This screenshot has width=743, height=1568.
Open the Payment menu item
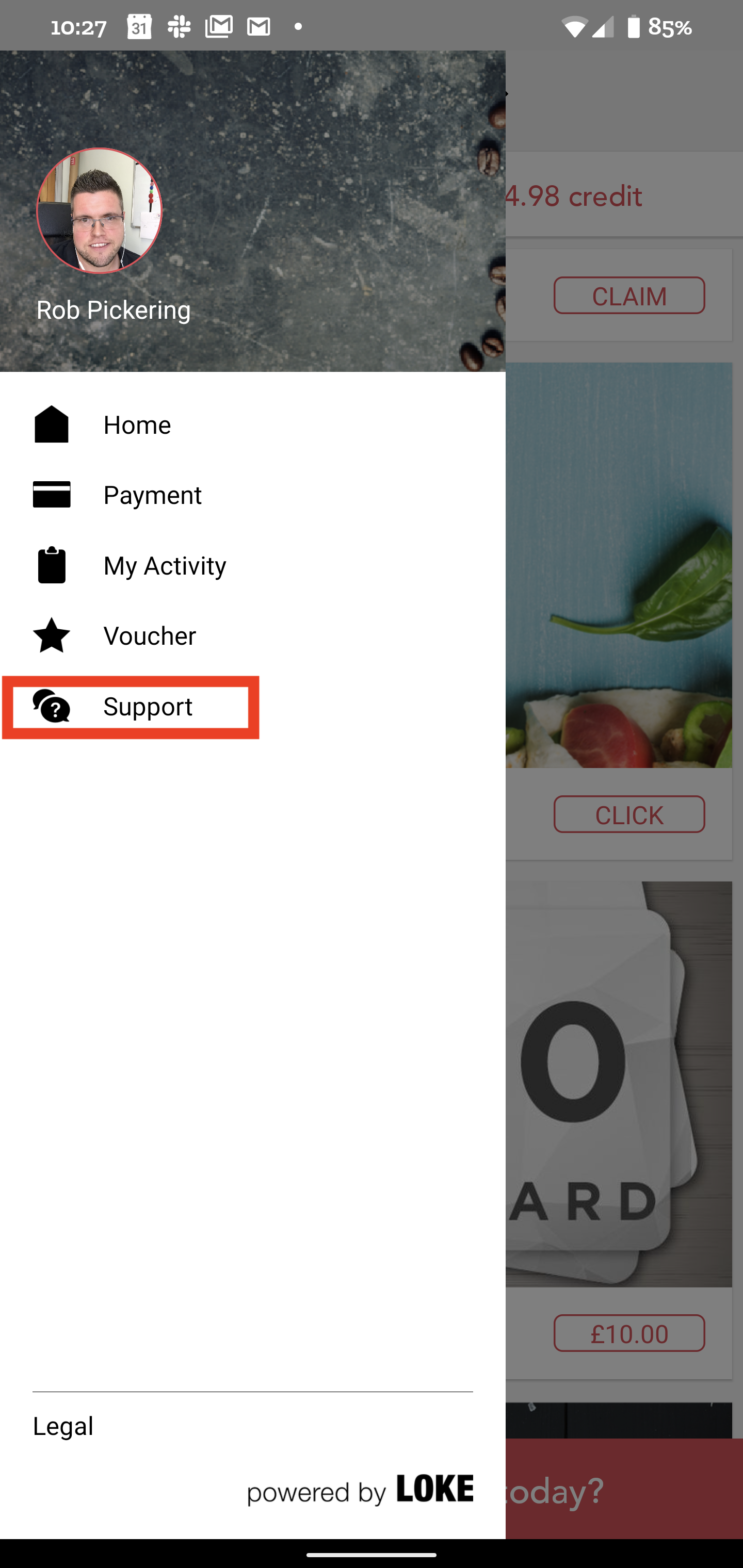pyautogui.click(x=253, y=494)
